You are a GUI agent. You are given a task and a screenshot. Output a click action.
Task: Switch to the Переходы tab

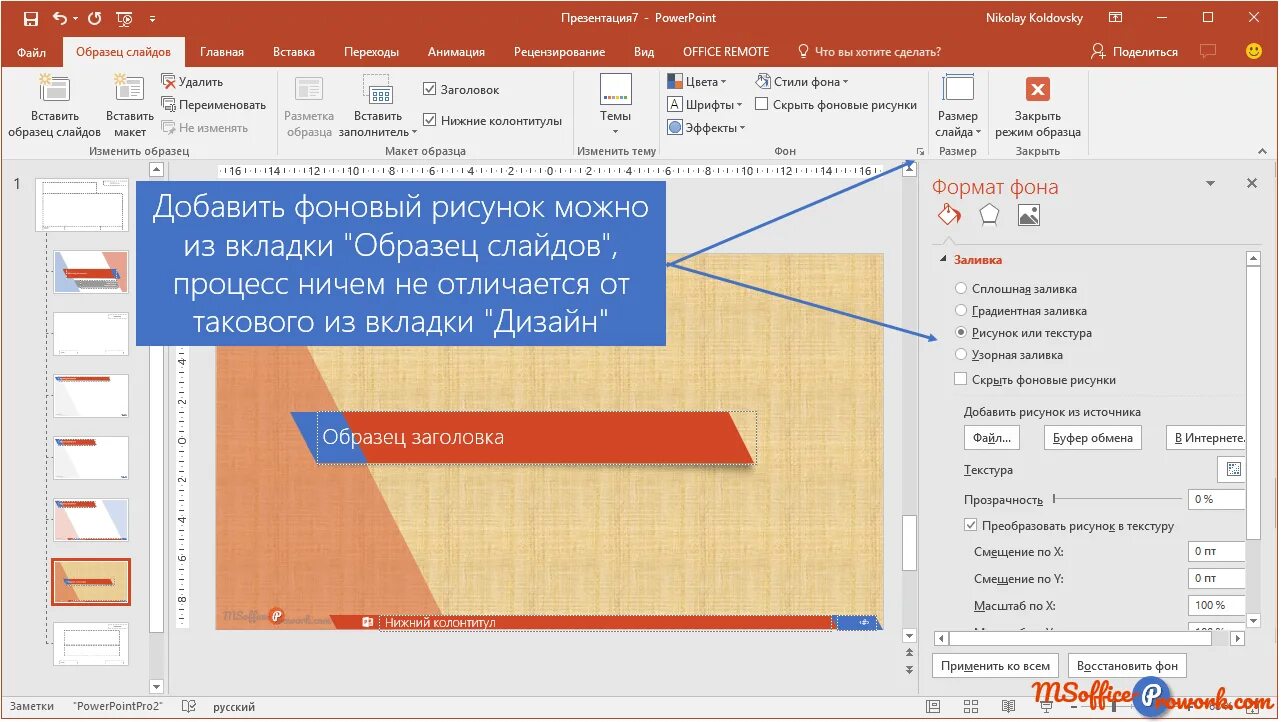point(371,52)
